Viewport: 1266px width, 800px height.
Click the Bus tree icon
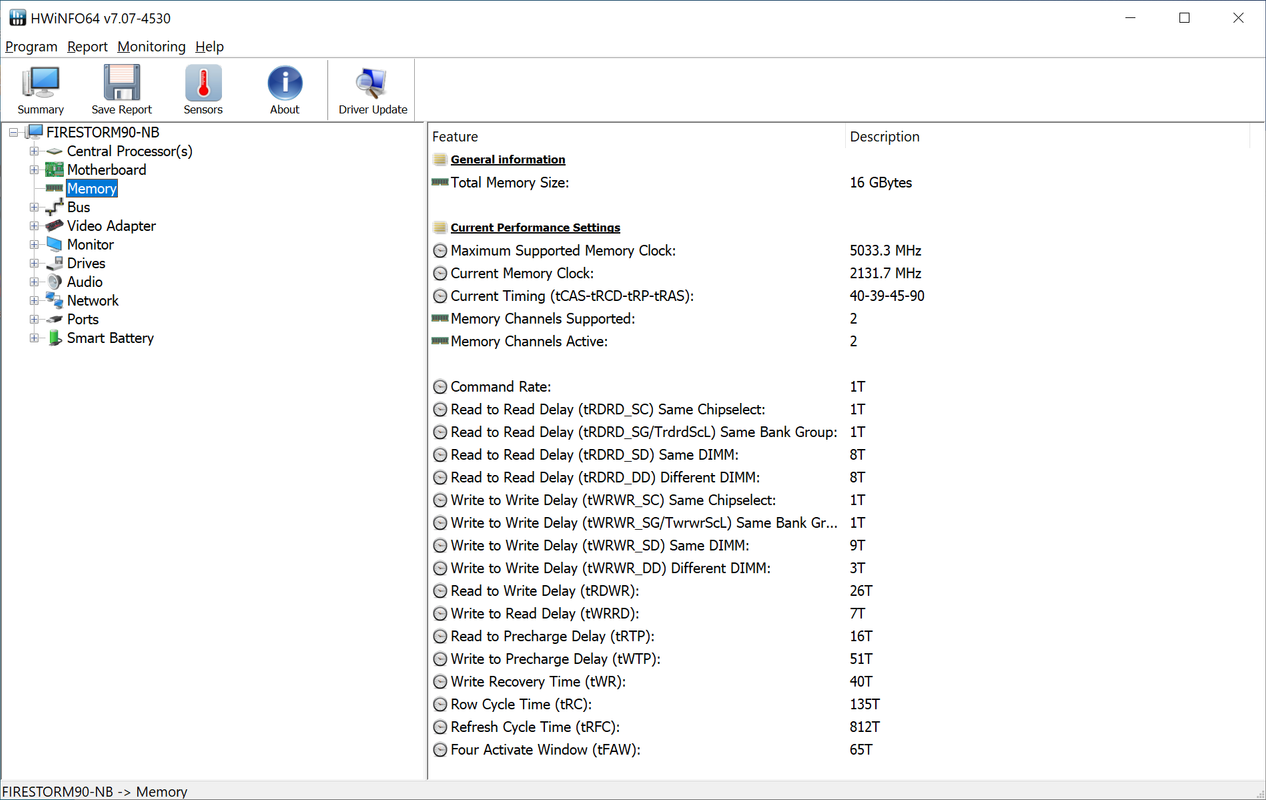pyautogui.click(x=54, y=207)
